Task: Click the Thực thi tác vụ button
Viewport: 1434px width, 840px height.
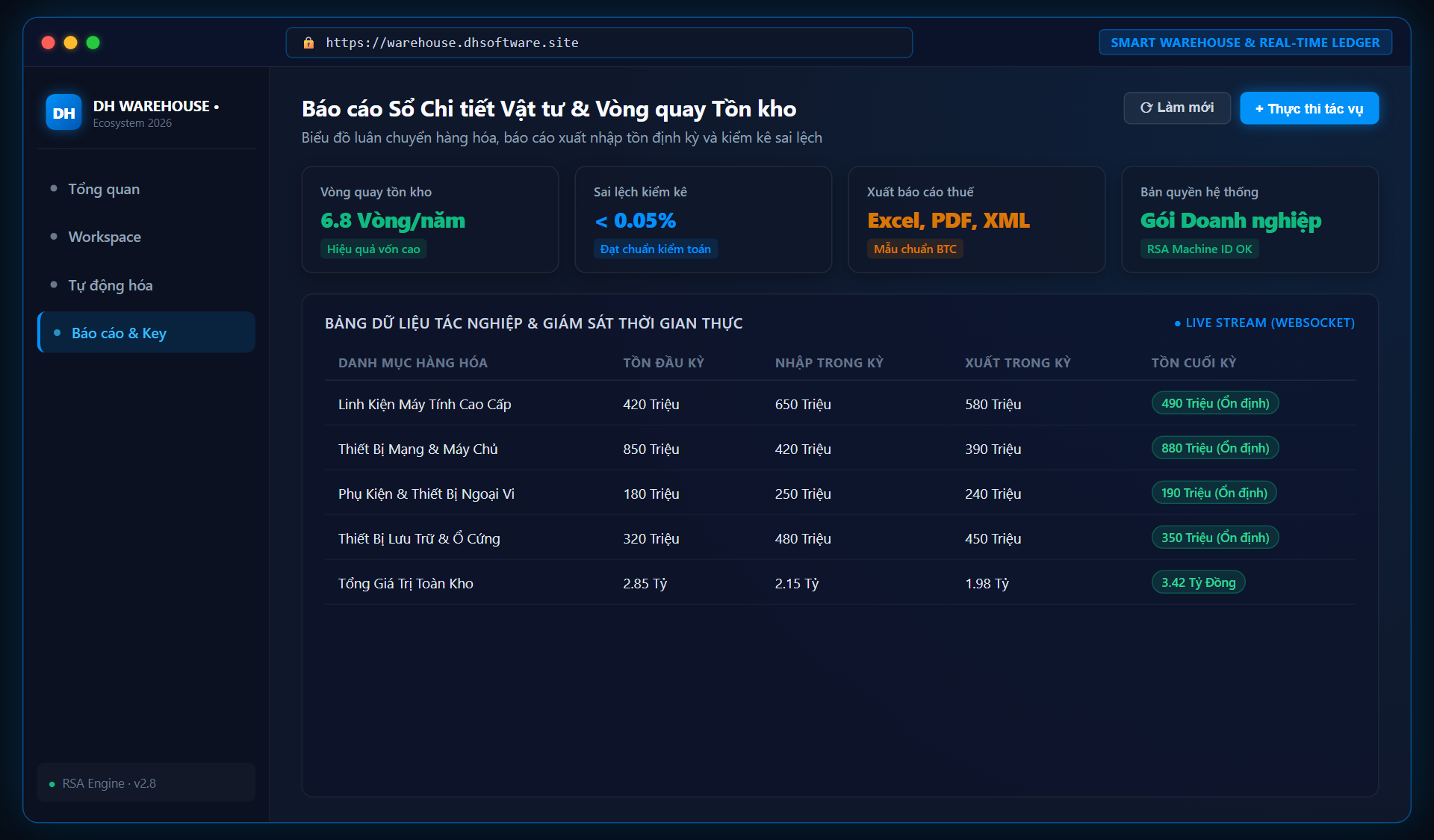Action: coord(1309,108)
